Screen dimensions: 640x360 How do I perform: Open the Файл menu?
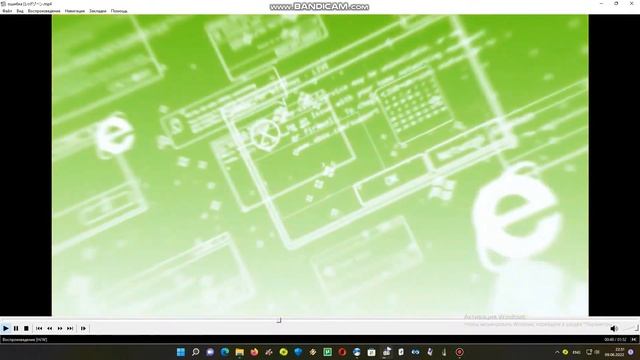[7, 11]
